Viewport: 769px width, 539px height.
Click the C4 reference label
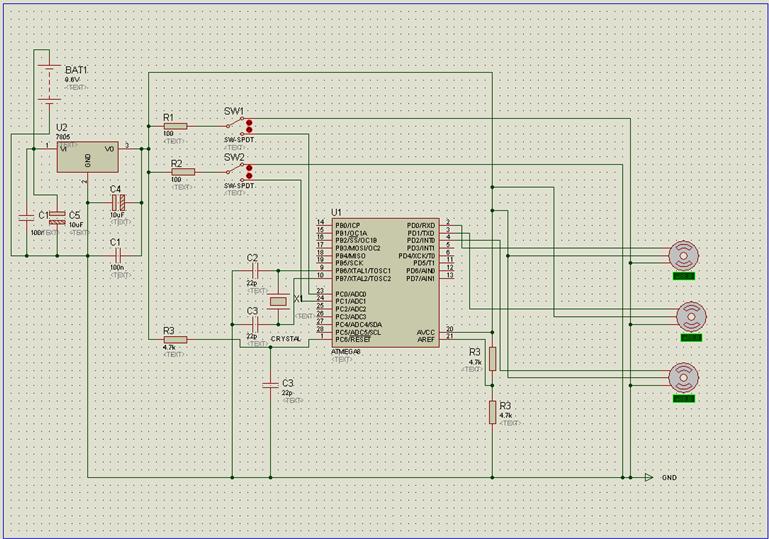(x=115, y=189)
